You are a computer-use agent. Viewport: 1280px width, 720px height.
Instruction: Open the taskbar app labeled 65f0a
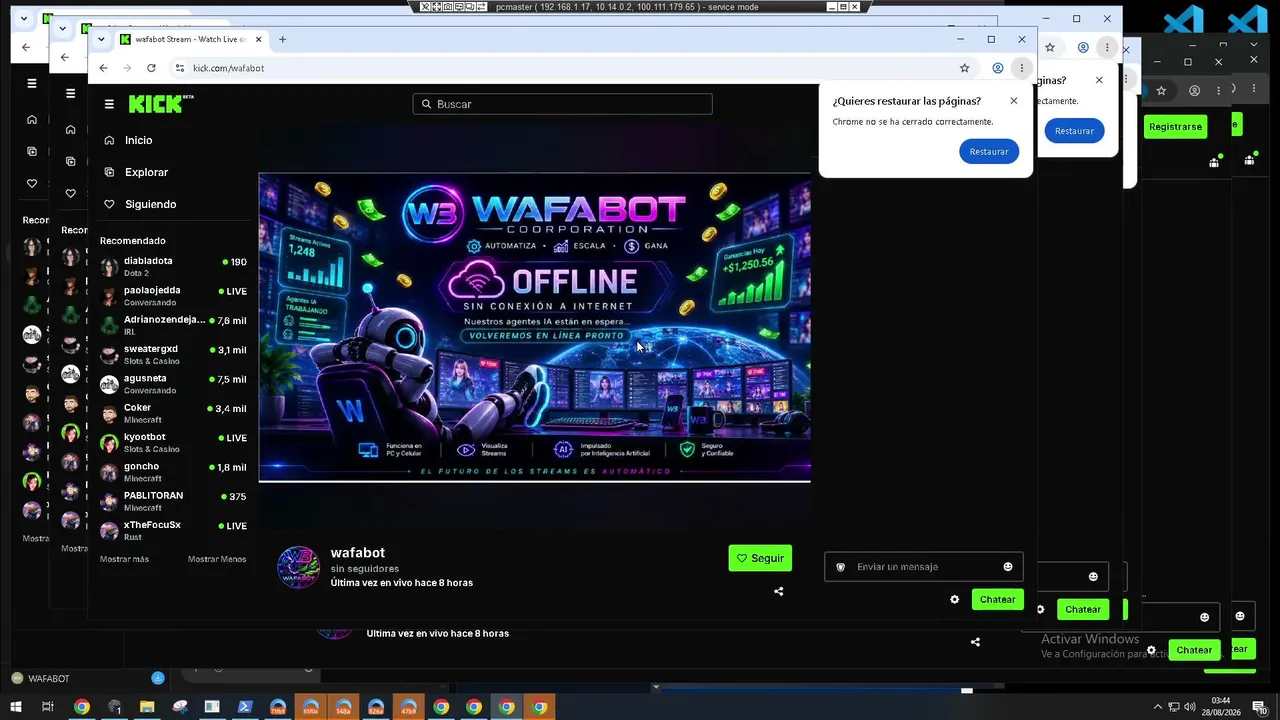coord(311,707)
